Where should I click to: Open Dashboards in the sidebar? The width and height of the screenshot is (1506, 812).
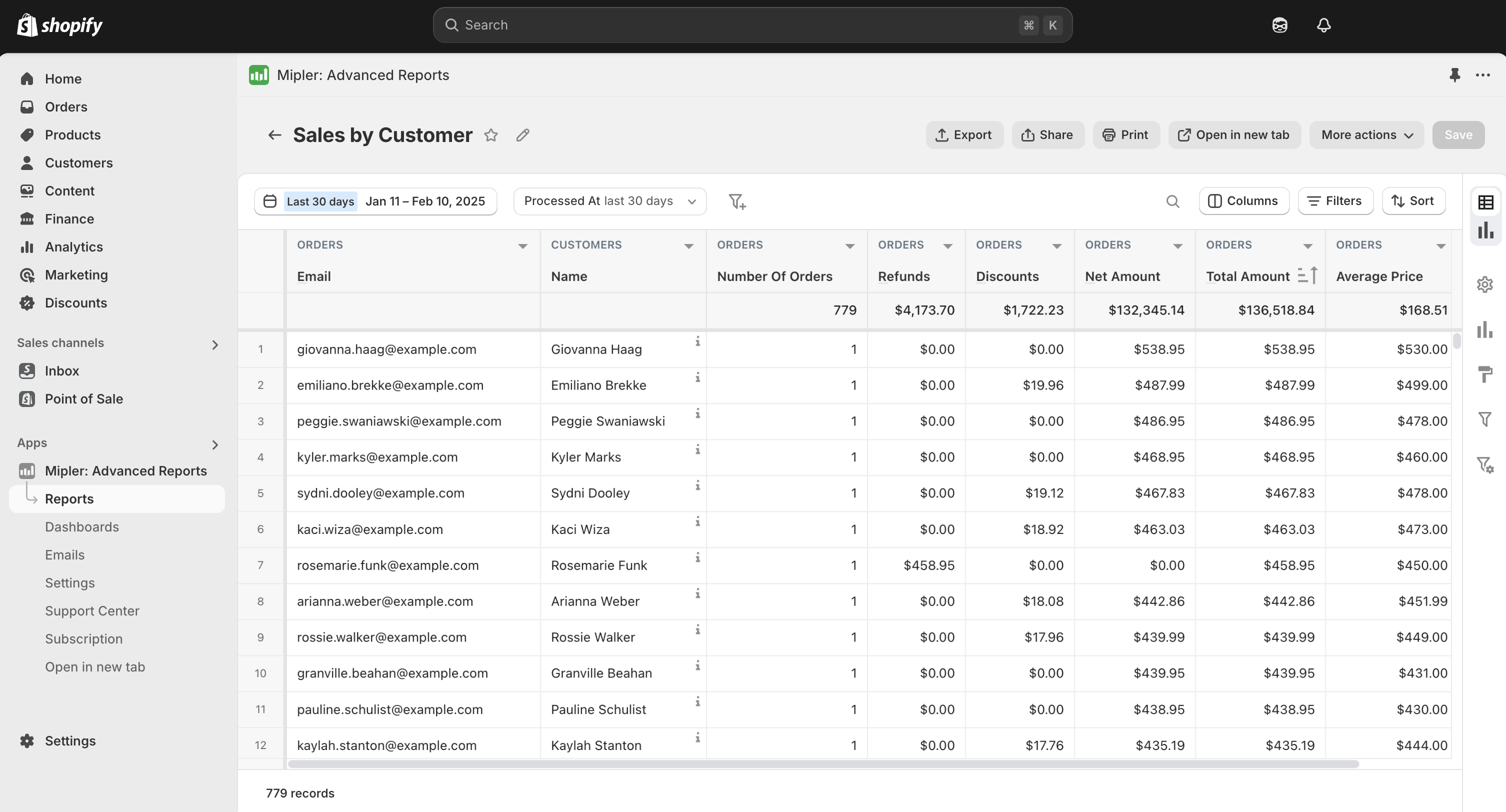tap(82, 526)
